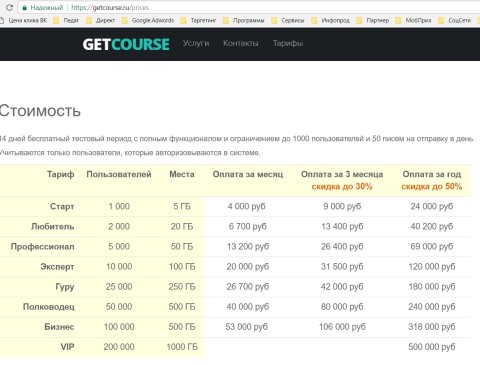This screenshot has width=480, height=365.
Task: Open the СоцСети bookmark folder
Action: tap(455, 20)
